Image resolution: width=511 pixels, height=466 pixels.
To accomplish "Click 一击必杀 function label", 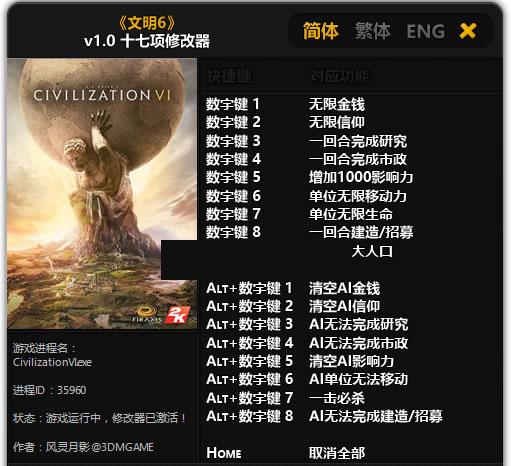I will pos(337,398).
